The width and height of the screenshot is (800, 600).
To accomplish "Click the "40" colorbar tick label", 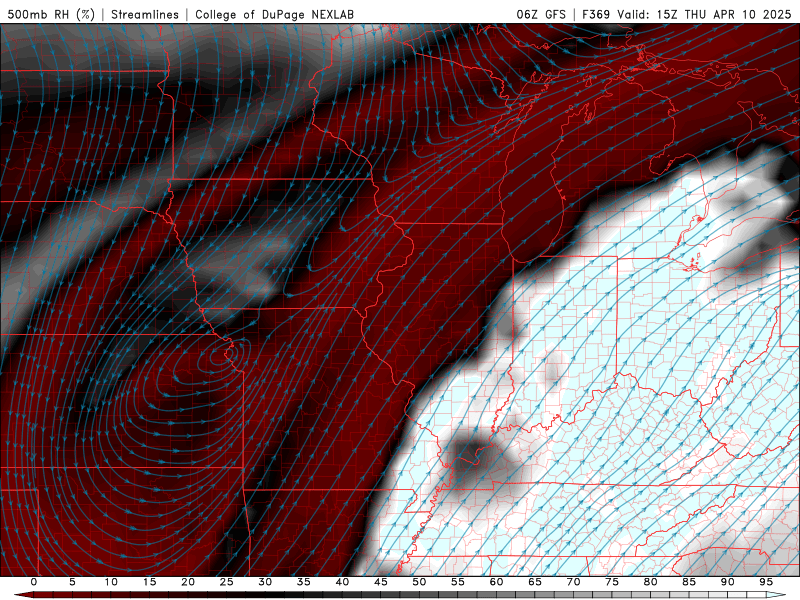I will coord(342,582).
